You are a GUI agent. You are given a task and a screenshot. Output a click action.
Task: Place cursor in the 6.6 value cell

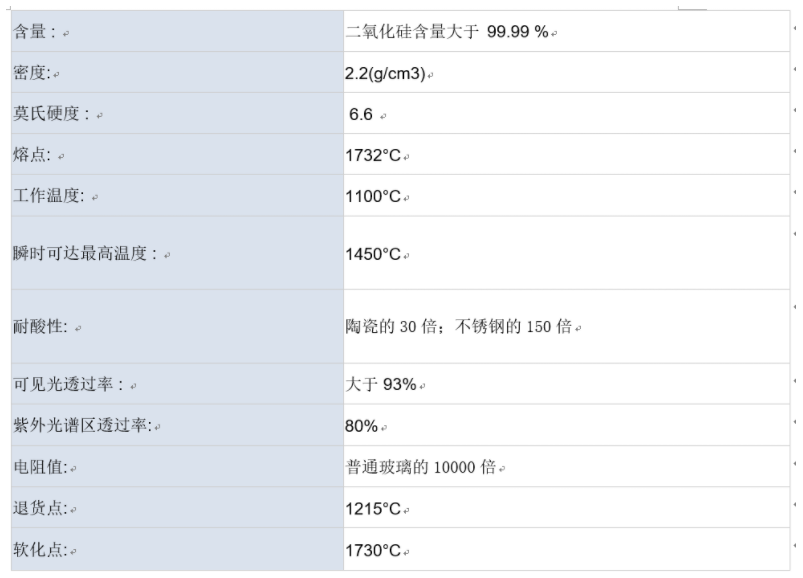coord(362,114)
